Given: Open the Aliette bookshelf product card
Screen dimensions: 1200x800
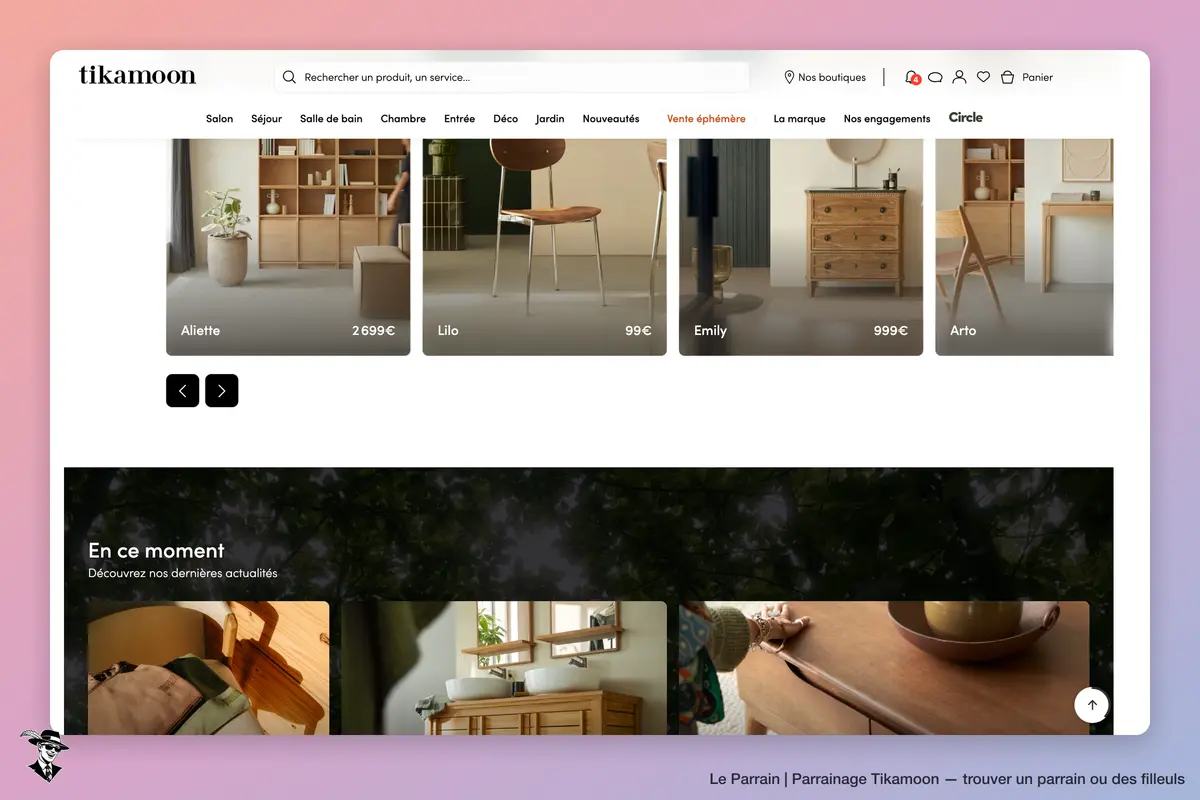Looking at the screenshot, I should (288, 247).
